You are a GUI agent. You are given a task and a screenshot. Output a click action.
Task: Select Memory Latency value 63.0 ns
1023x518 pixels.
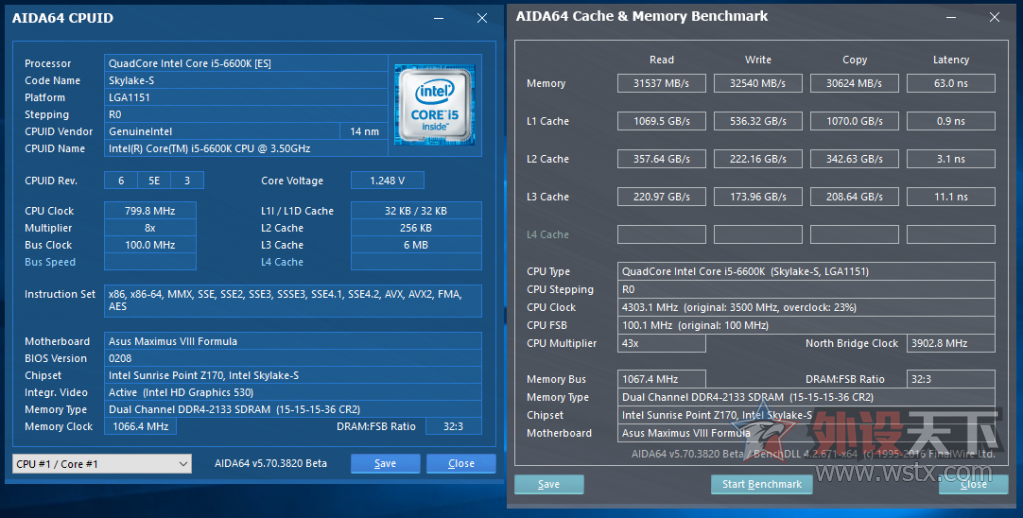click(951, 84)
